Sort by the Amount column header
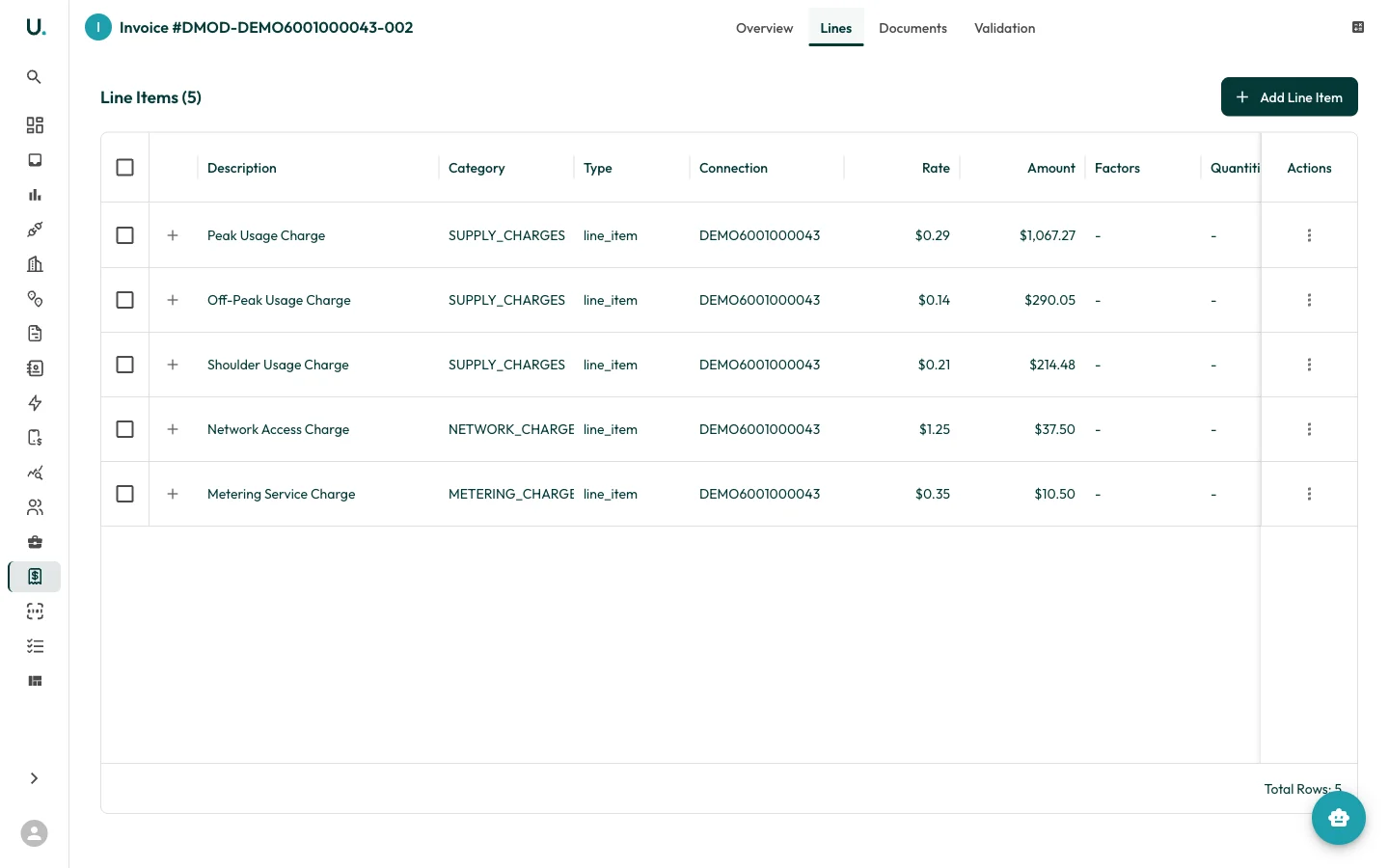This screenshot has width=1389, height=868. click(x=1051, y=168)
